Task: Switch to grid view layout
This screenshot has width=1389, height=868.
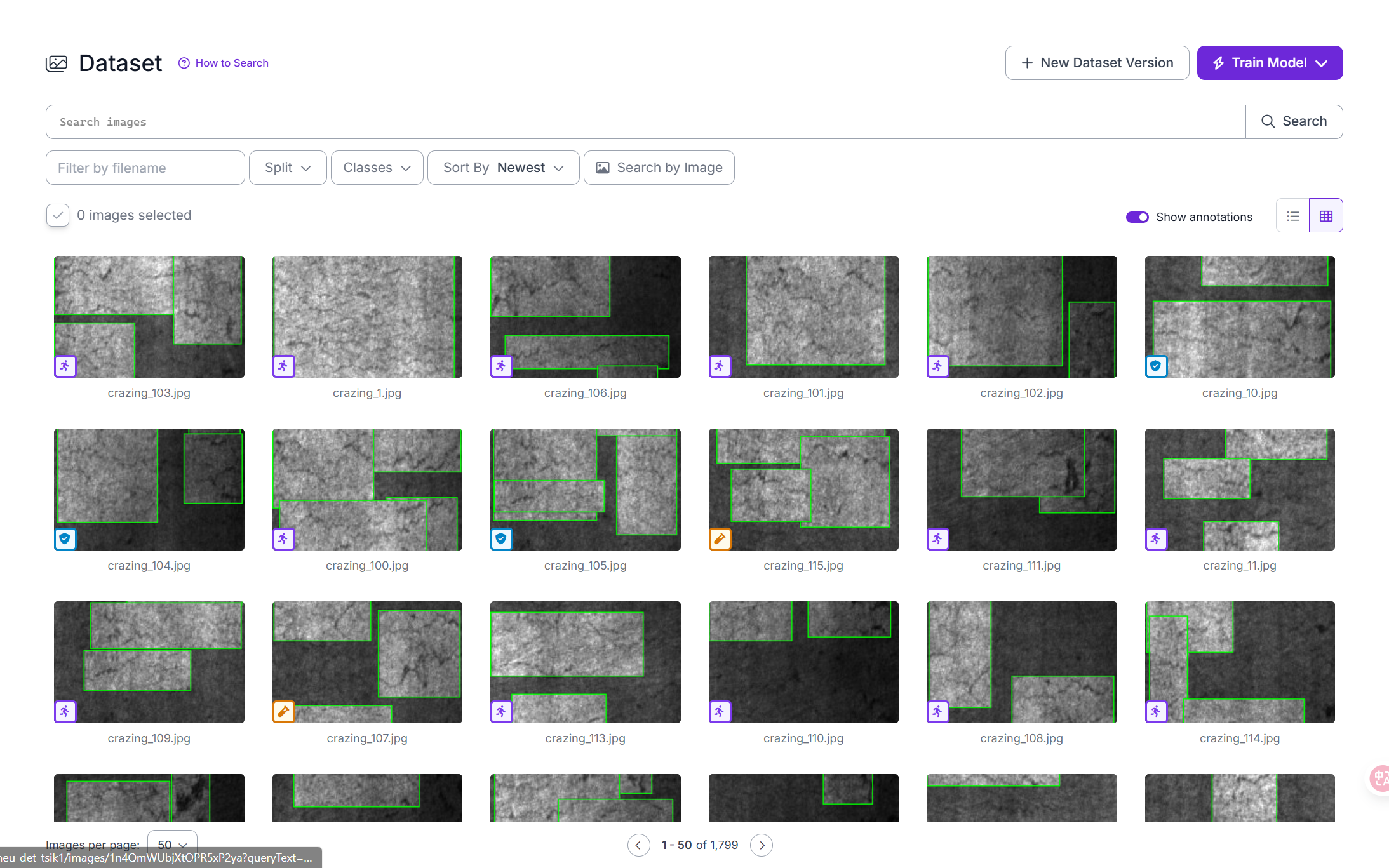Action: pyautogui.click(x=1326, y=216)
